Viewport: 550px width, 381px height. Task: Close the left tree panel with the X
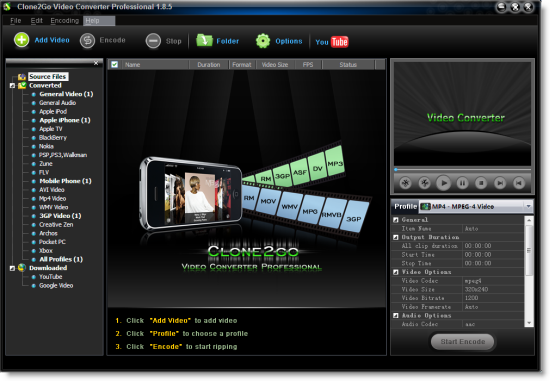pos(96,63)
